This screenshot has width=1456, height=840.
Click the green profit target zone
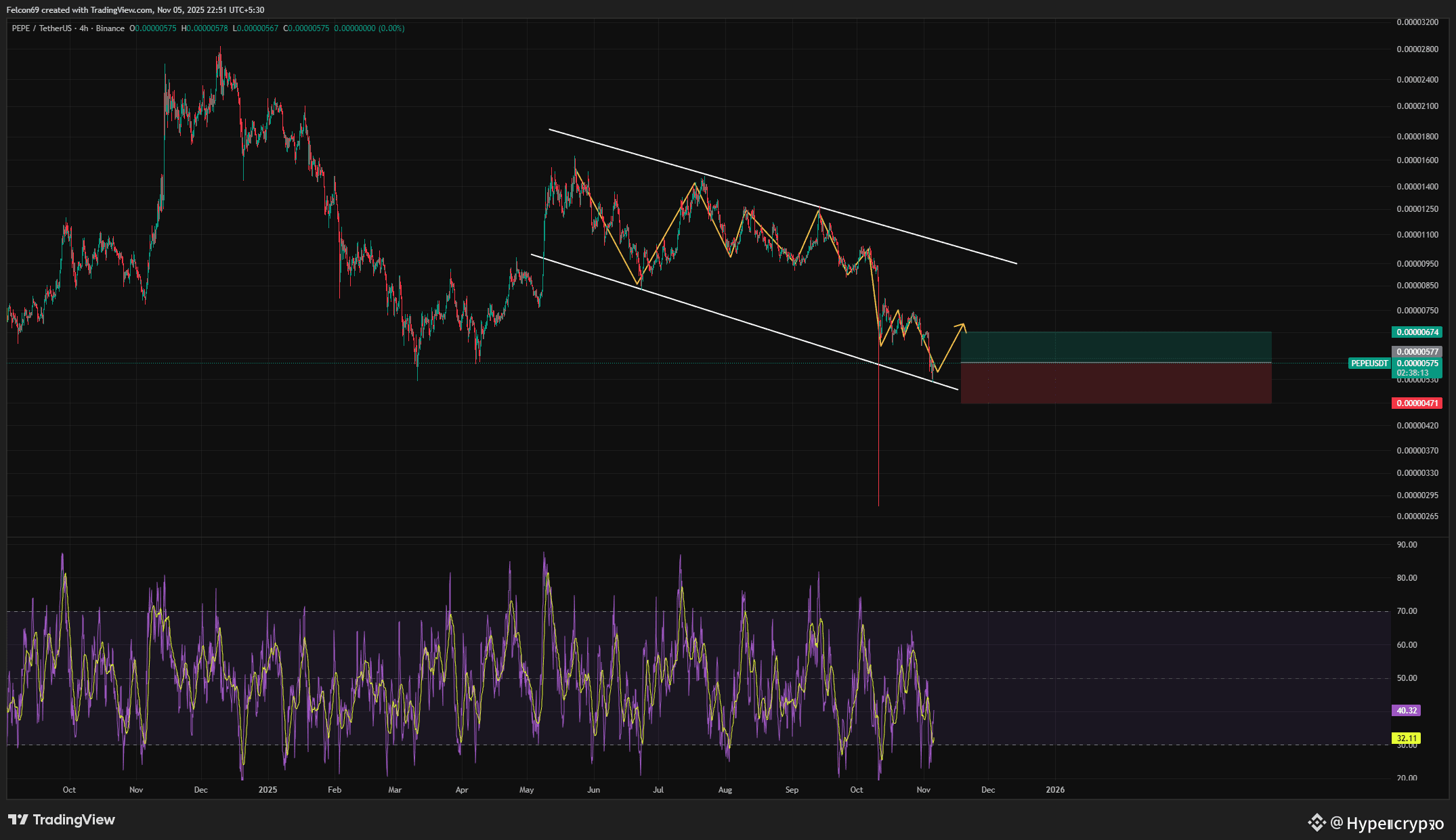tap(1115, 347)
